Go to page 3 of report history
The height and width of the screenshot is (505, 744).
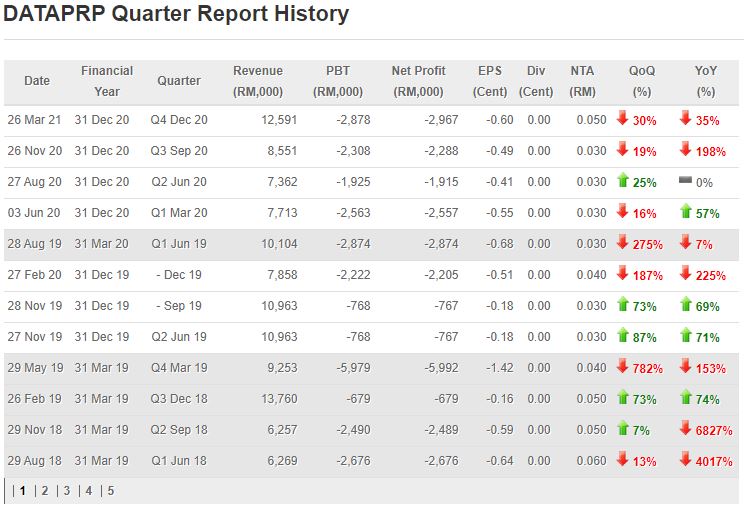67,491
